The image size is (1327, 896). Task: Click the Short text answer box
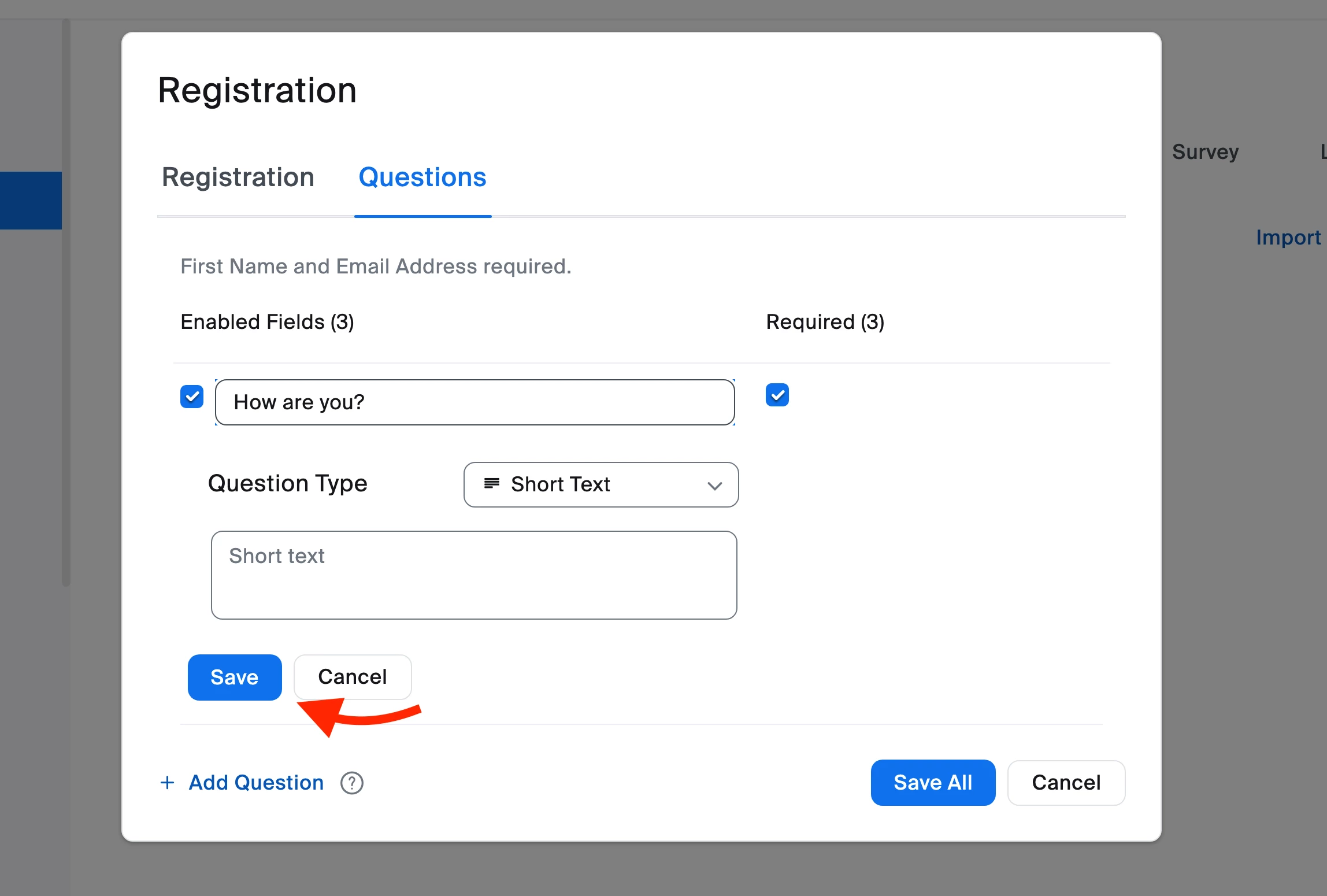474,575
